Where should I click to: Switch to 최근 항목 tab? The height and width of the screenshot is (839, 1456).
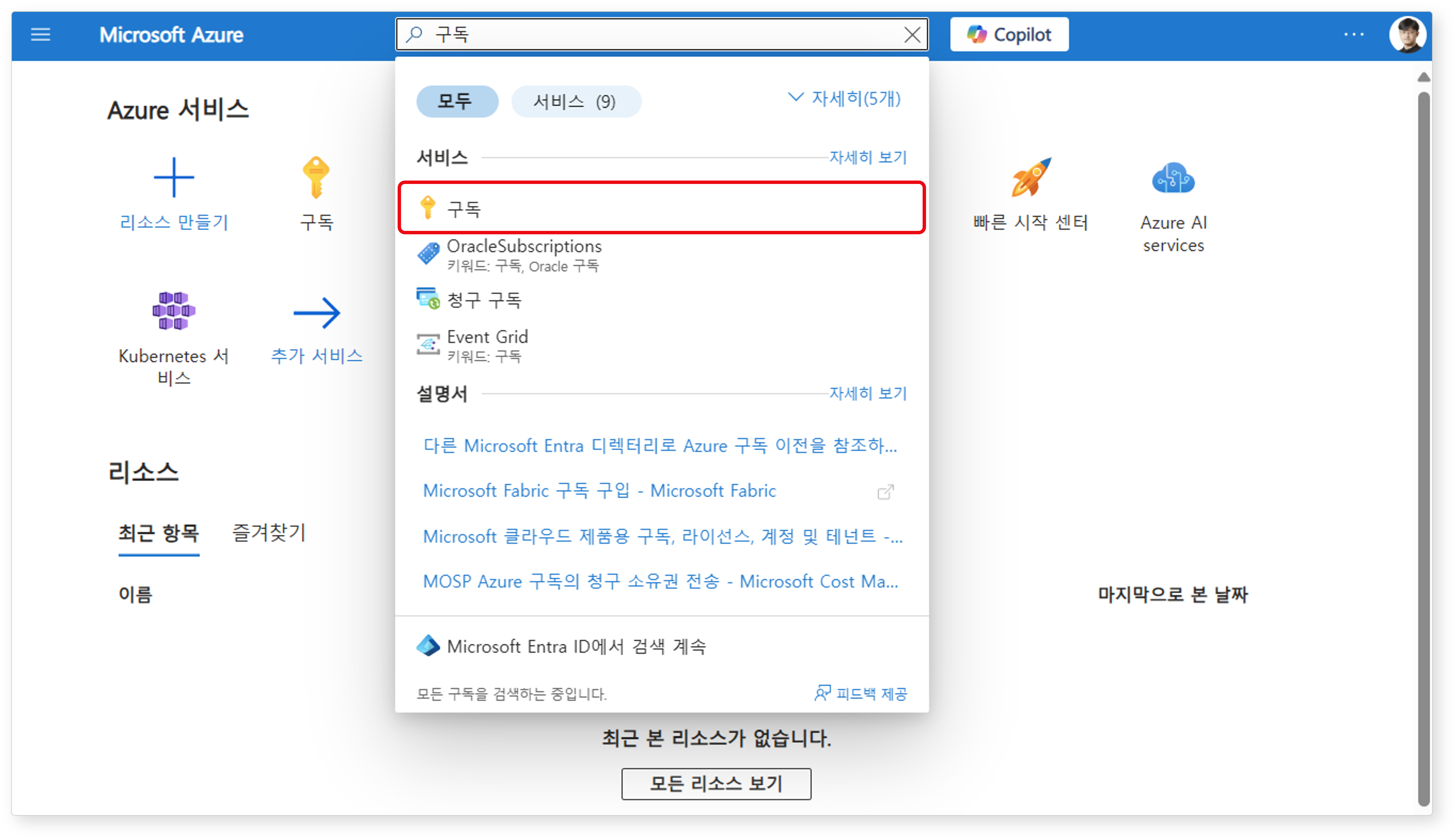pos(158,533)
